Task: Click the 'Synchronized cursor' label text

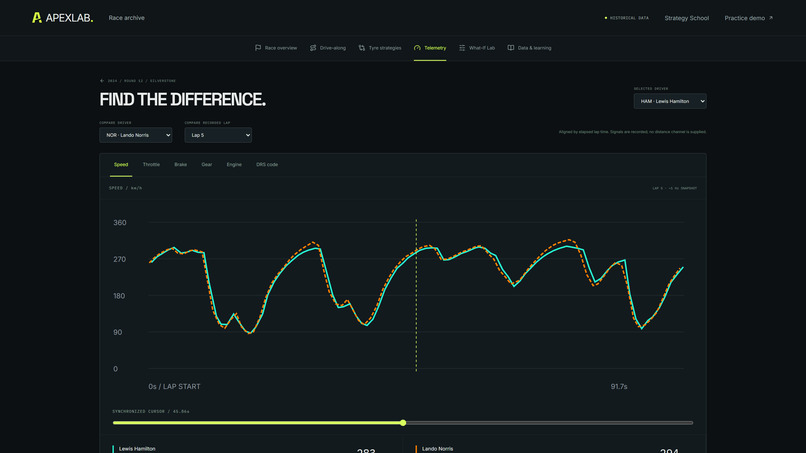Action: point(151,411)
